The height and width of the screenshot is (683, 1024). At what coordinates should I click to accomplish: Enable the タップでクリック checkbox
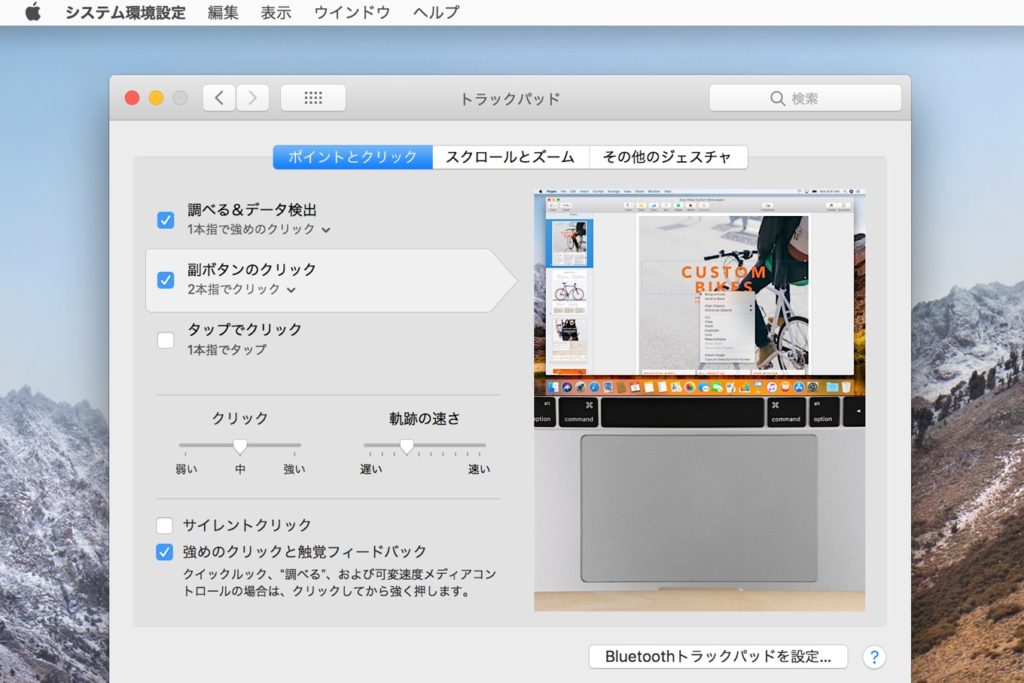(x=166, y=340)
